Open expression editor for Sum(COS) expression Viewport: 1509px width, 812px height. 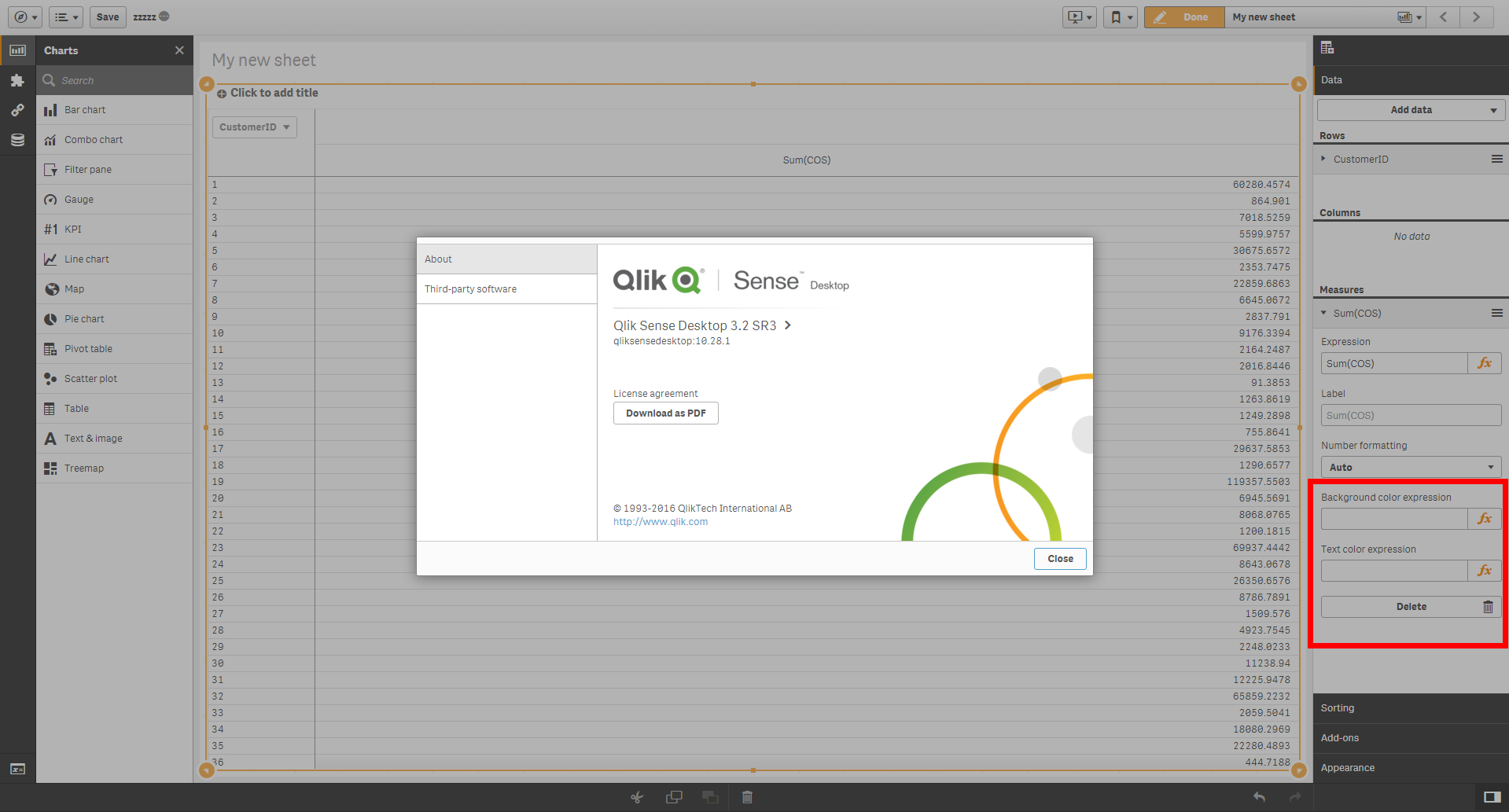point(1485,363)
